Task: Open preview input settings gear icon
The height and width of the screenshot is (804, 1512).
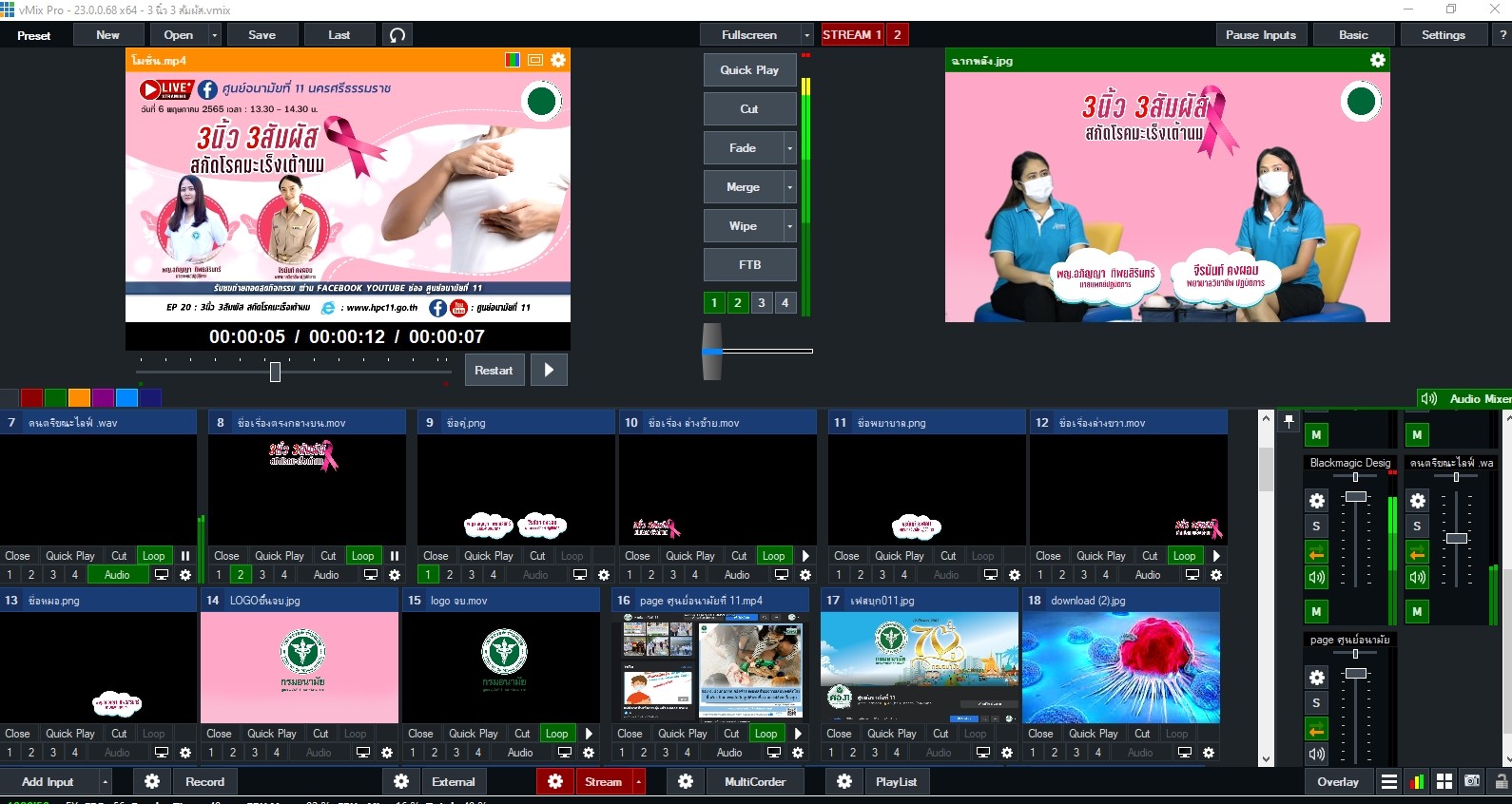Action: tap(558, 60)
